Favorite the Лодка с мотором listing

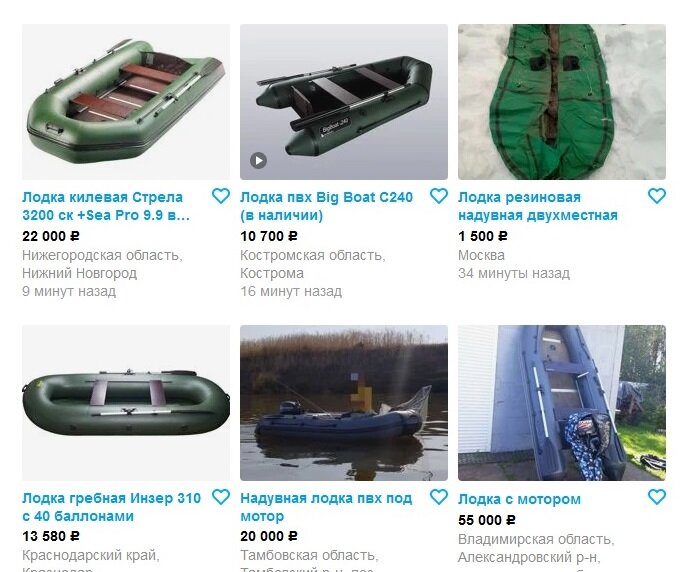[657, 497]
